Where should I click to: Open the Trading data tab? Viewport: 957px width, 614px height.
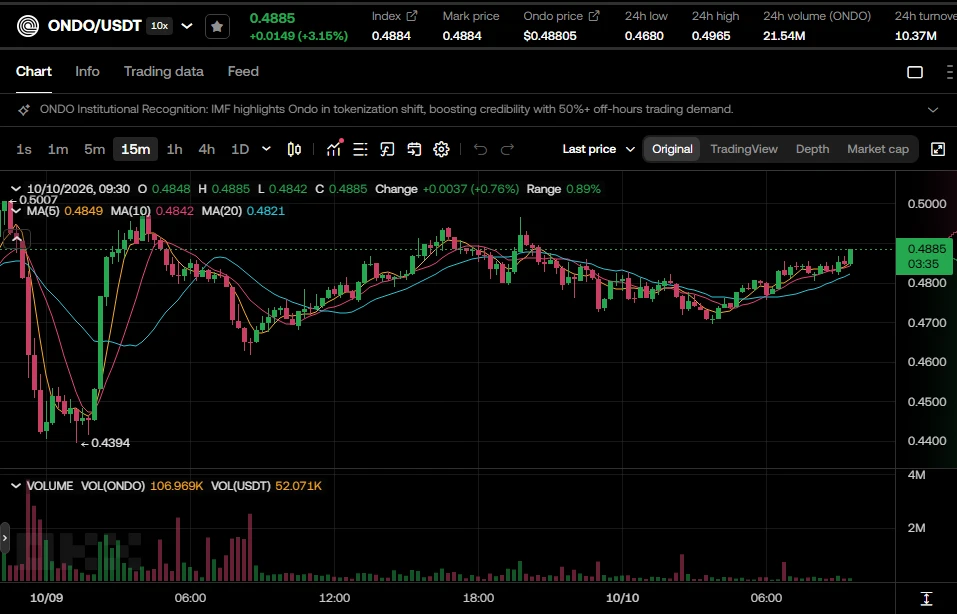(164, 71)
